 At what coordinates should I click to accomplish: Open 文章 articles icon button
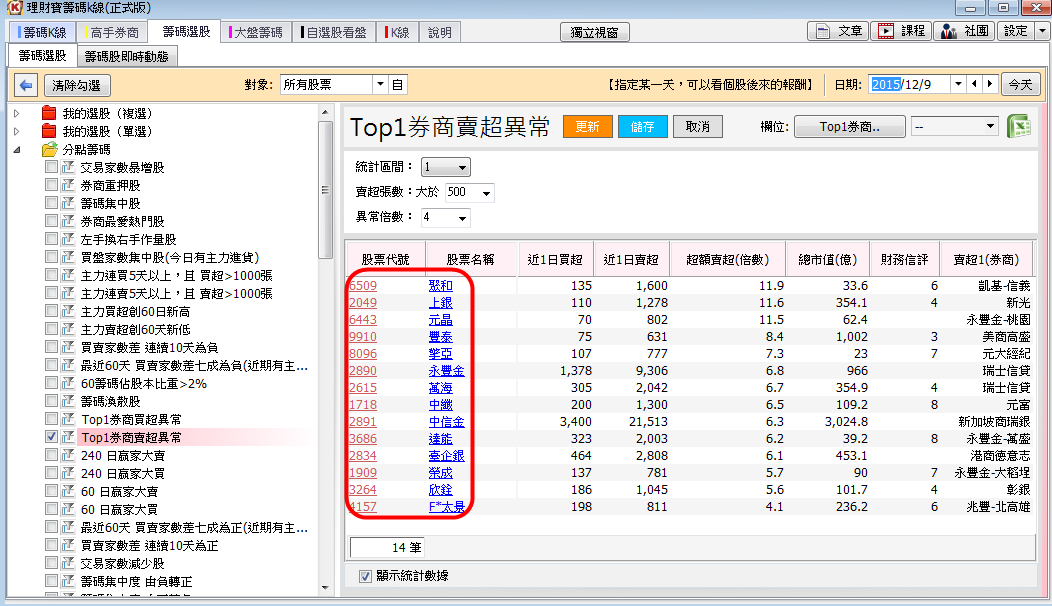pos(838,32)
